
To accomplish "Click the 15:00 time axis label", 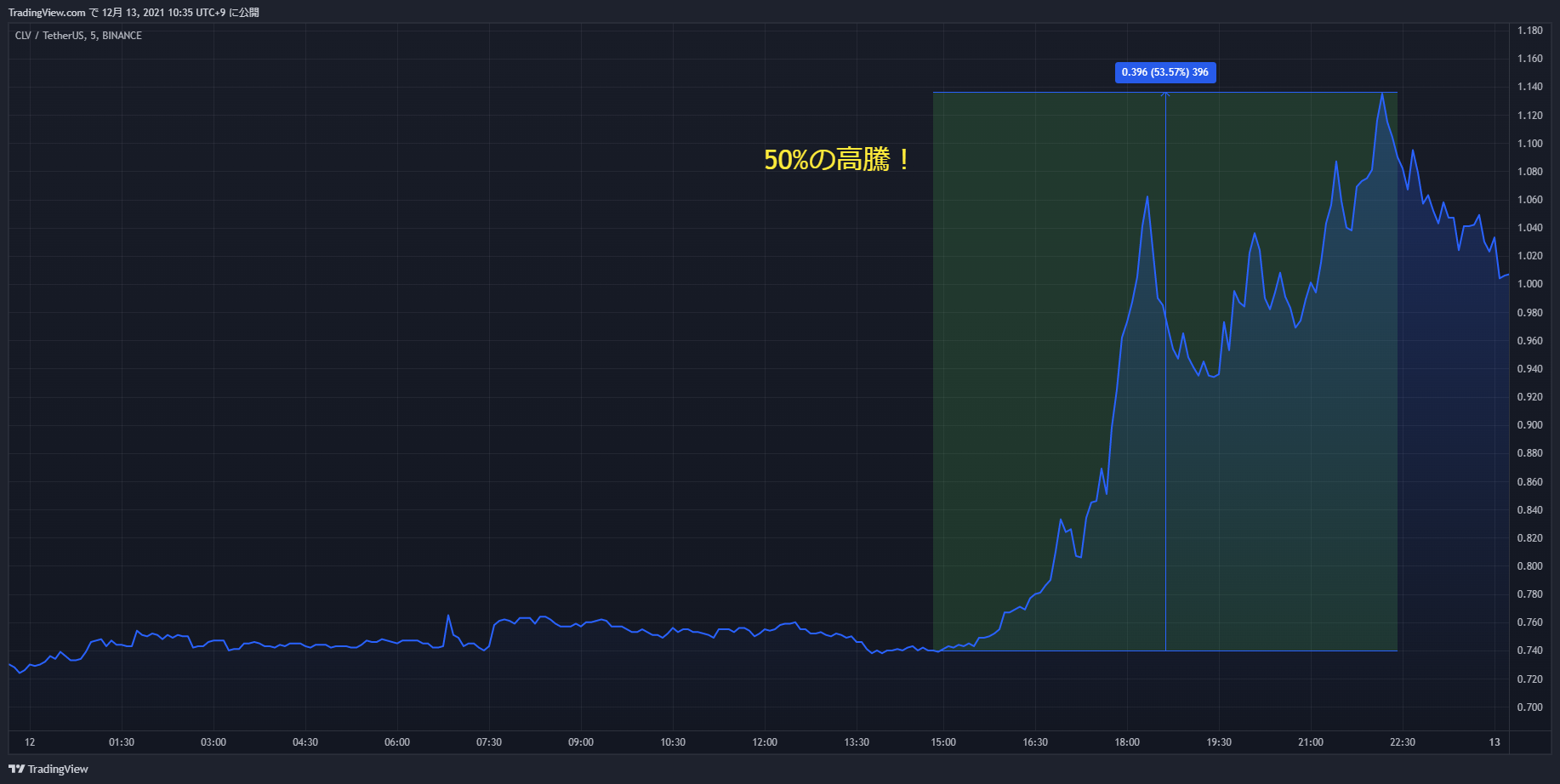I will pos(943,742).
